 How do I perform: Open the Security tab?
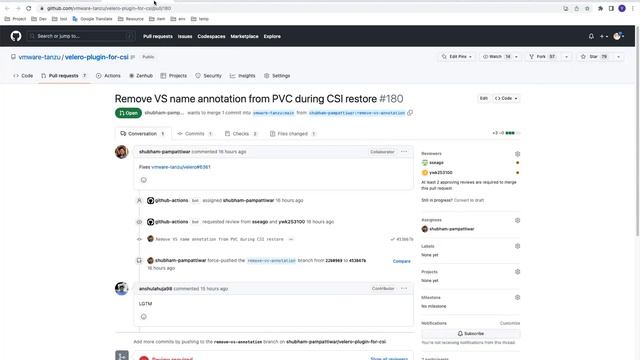click(208, 76)
